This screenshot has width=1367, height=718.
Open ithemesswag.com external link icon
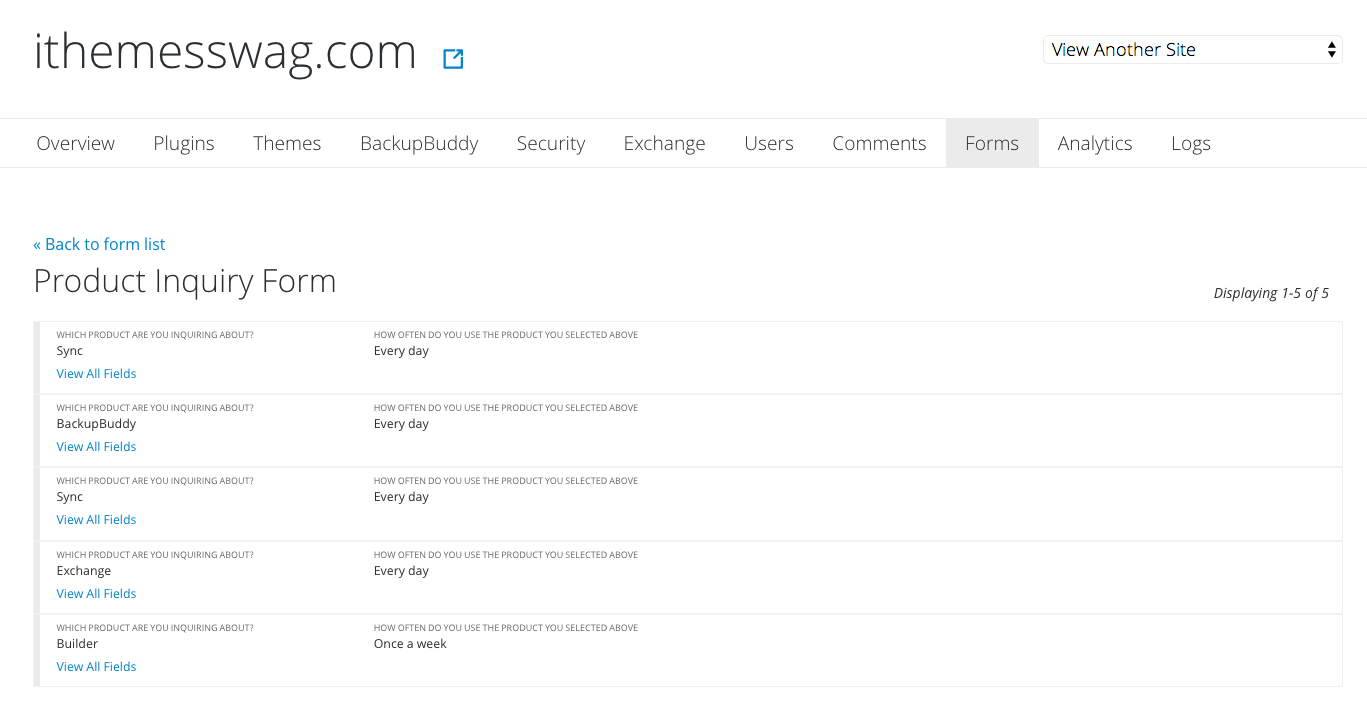click(453, 59)
